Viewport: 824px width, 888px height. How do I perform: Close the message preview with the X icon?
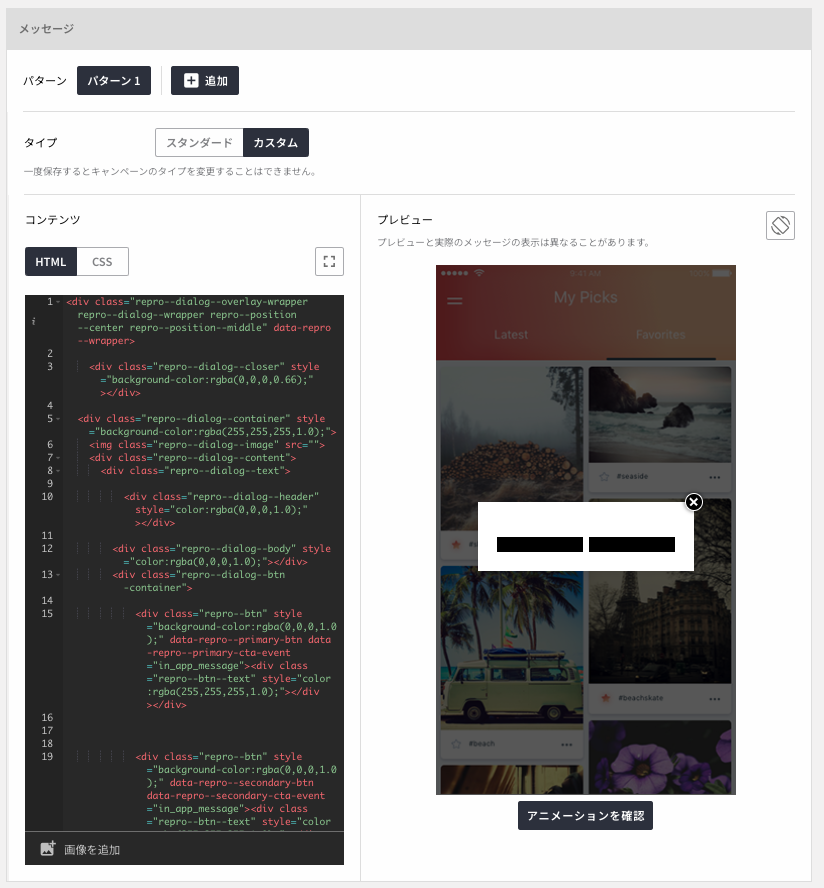coord(694,502)
